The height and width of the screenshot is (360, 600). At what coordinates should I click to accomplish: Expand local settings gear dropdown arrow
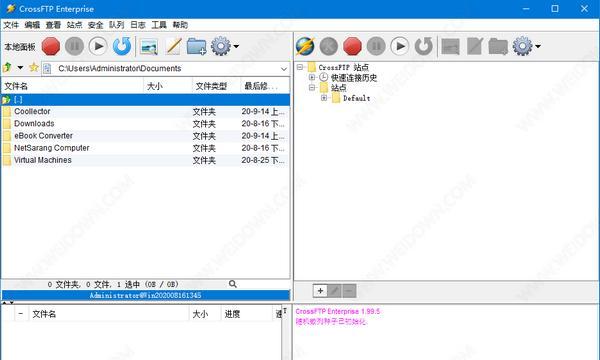tap(236, 47)
